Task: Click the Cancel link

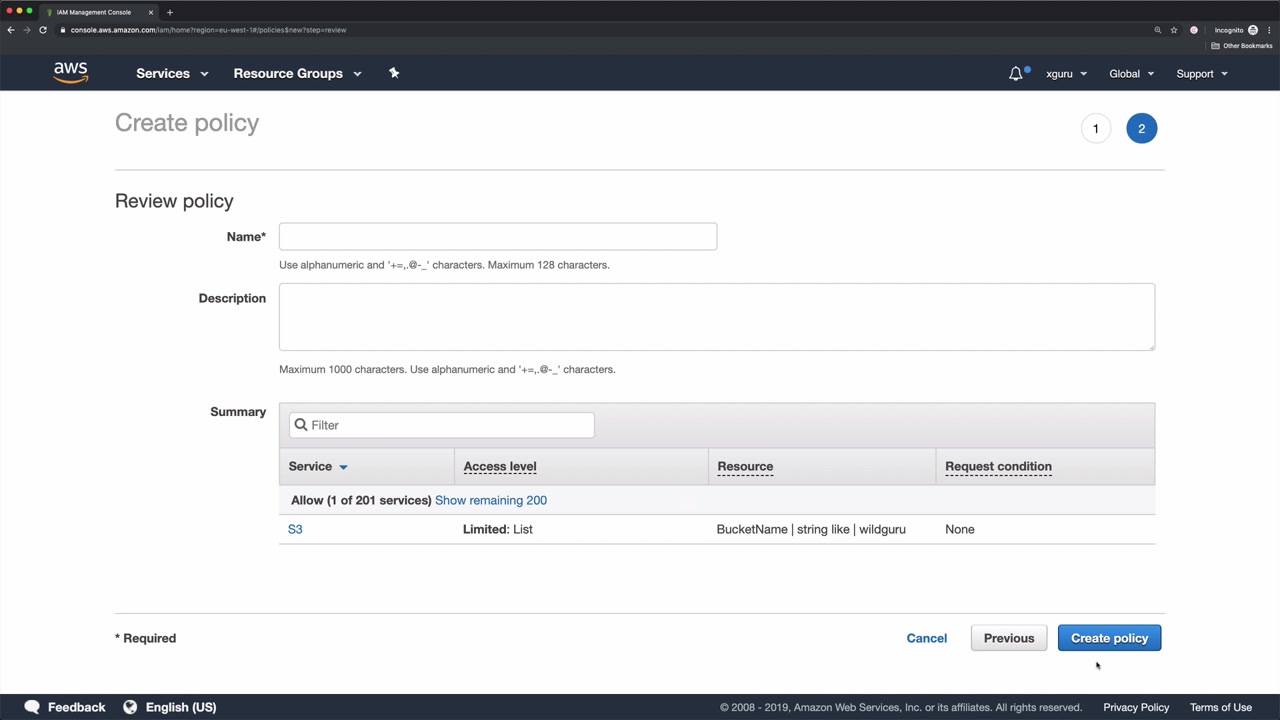Action: (x=926, y=638)
